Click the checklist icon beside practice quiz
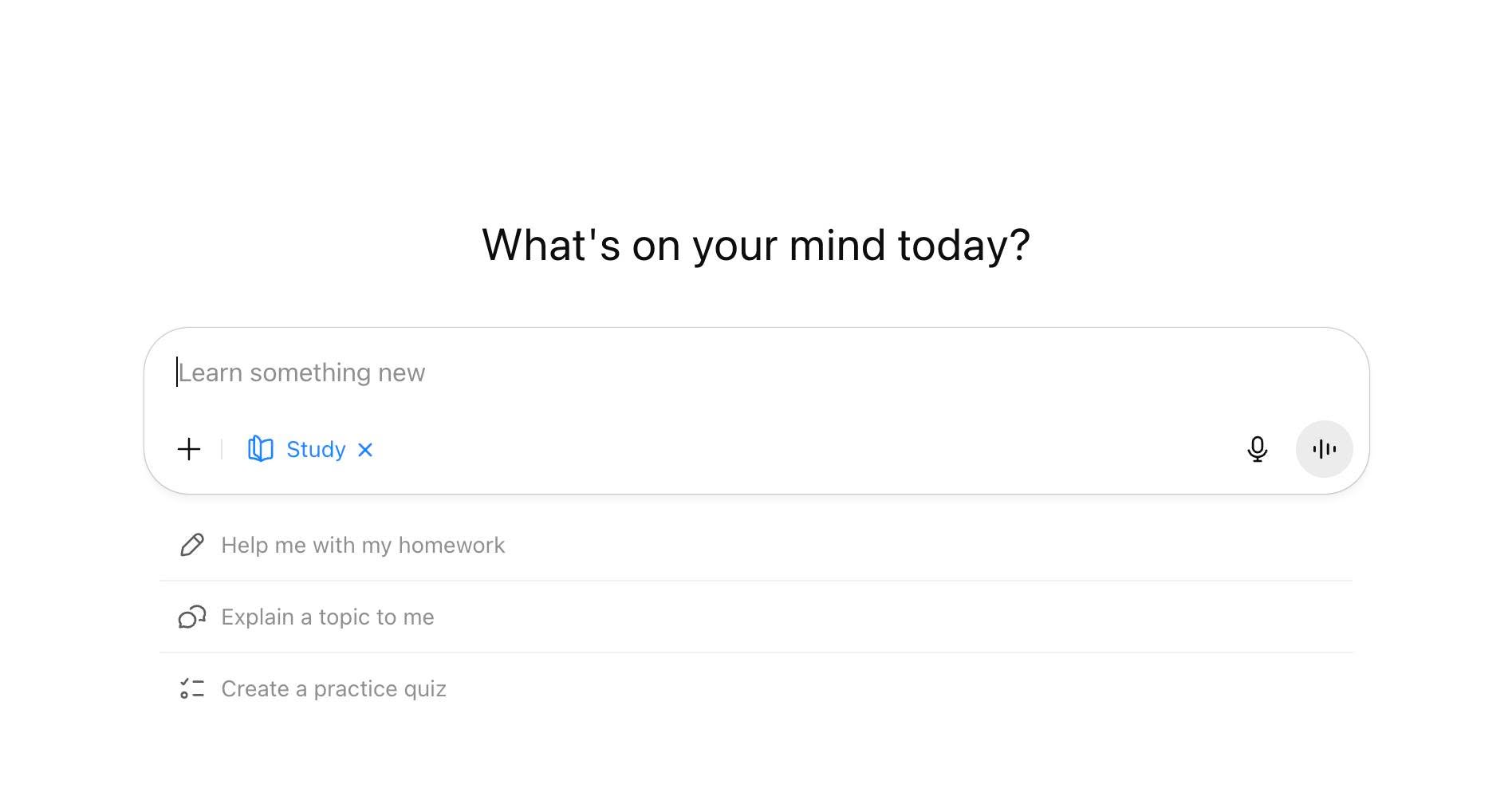Image resolution: width=1512 pixels, height=812 pixels. coord(191,688)
